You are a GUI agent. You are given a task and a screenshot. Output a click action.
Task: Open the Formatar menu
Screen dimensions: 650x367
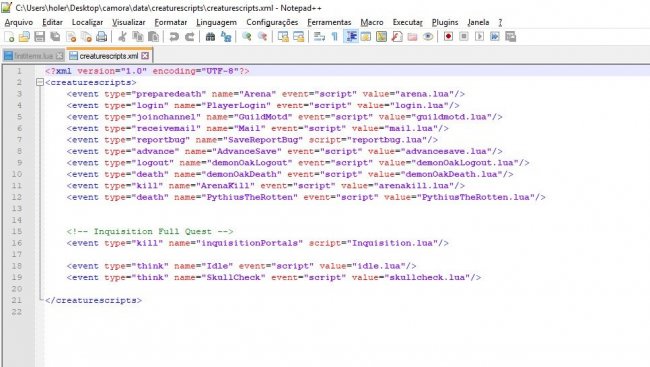coord(171,22)
